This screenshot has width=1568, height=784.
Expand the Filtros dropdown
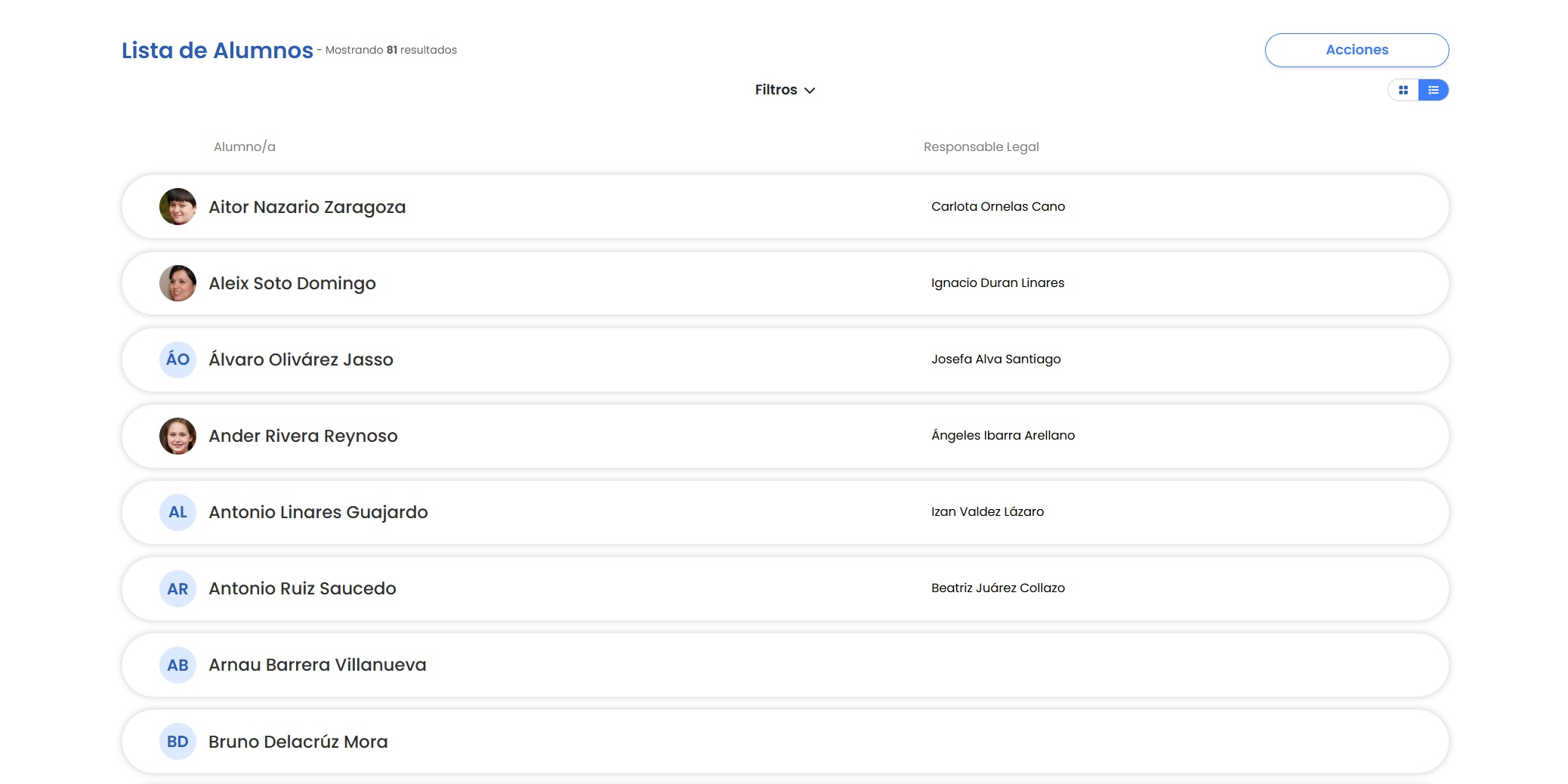click(x=785, y=90)
